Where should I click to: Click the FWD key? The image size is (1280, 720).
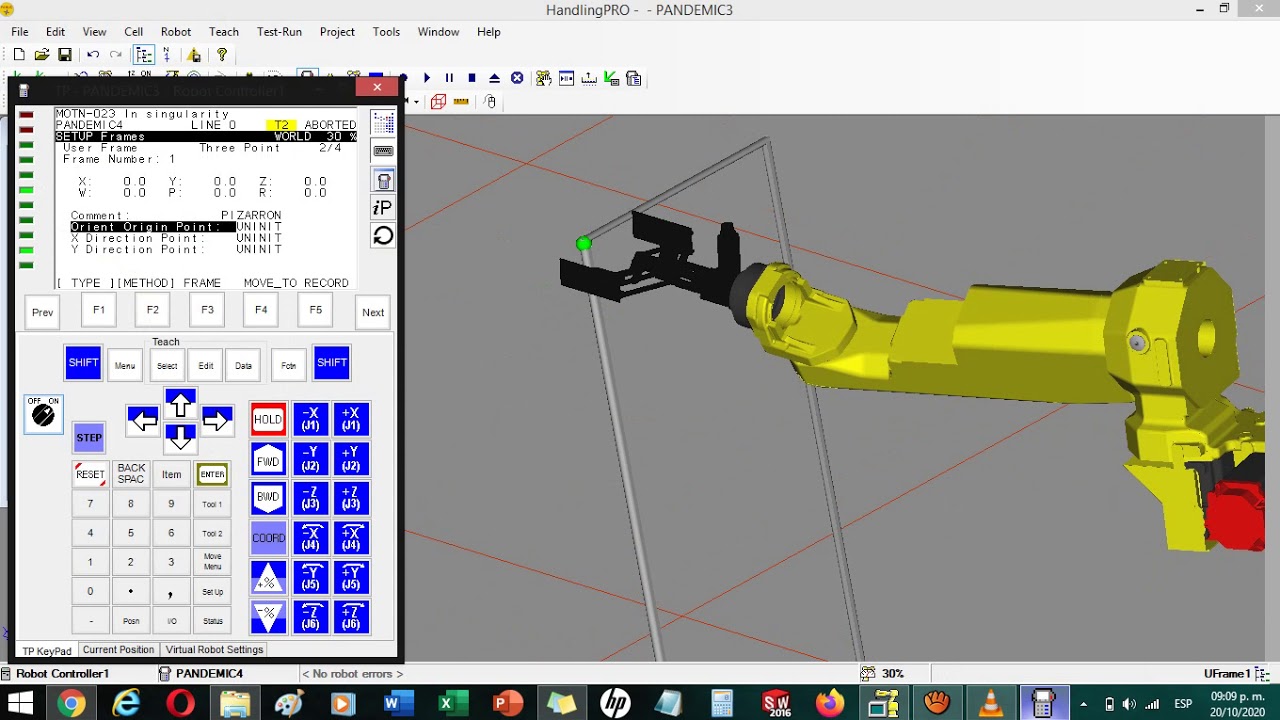coord(268,460)
